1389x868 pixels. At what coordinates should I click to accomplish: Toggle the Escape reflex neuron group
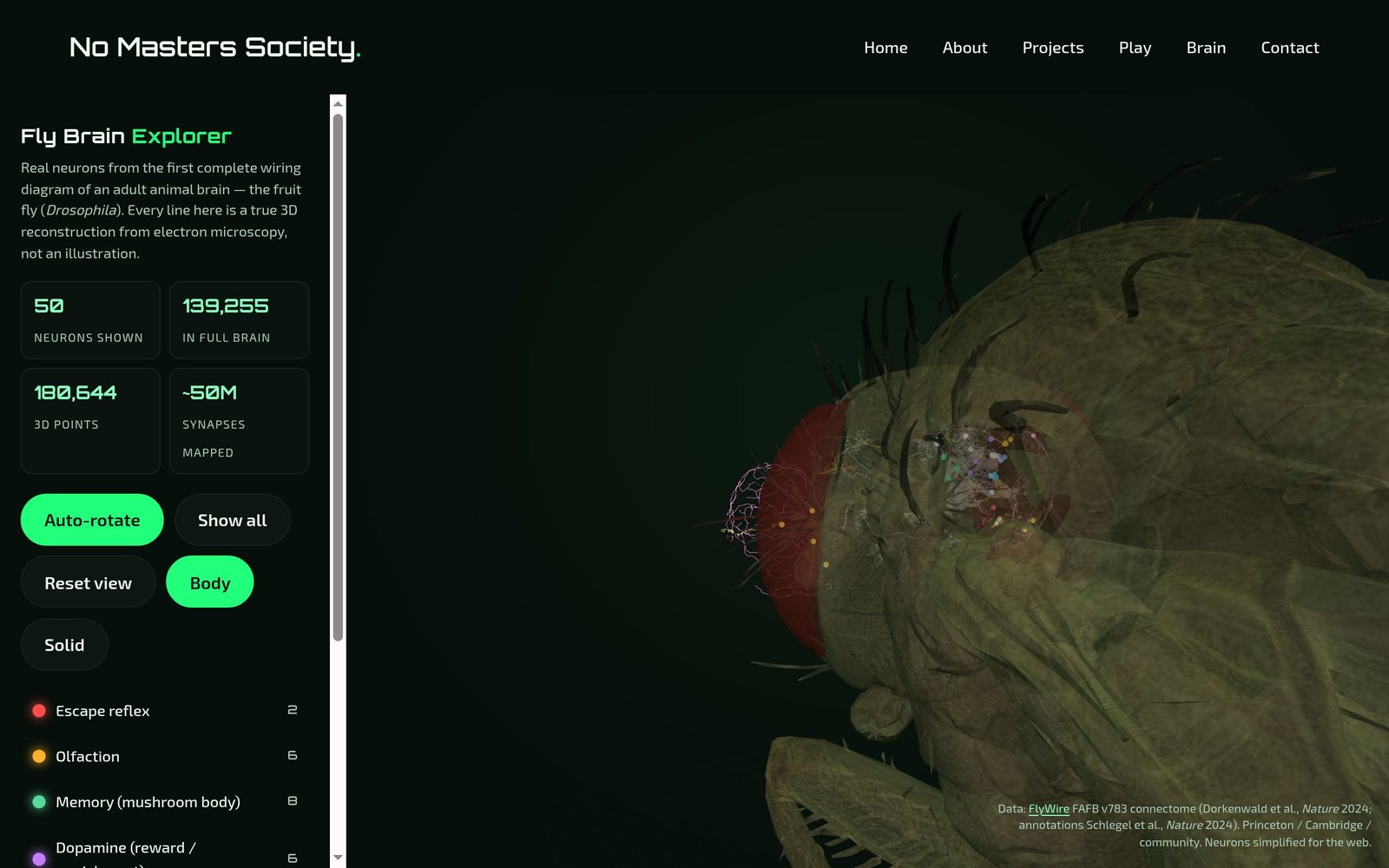click(165, 711)
